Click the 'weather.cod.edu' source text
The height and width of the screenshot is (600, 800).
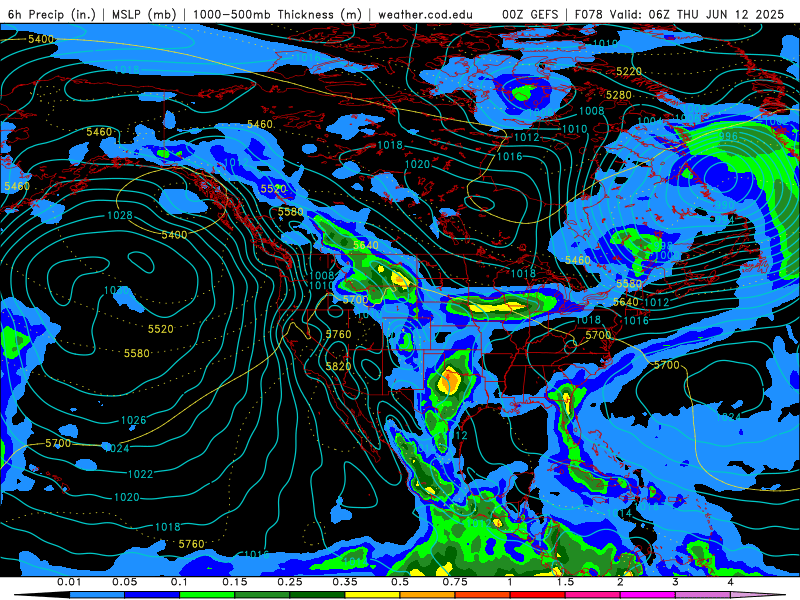click(426, 14)
